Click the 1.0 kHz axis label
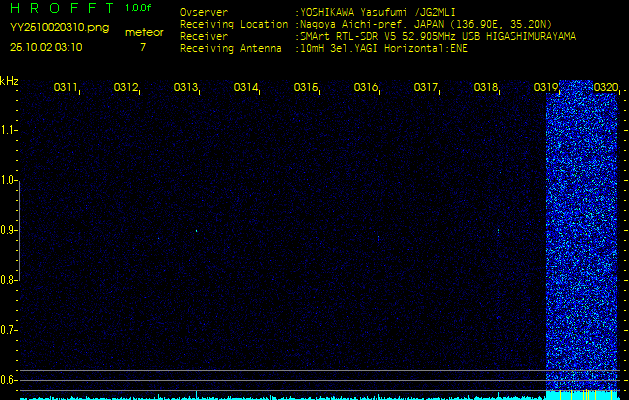This screenshot has width=629, height=400. pos(7,180)
